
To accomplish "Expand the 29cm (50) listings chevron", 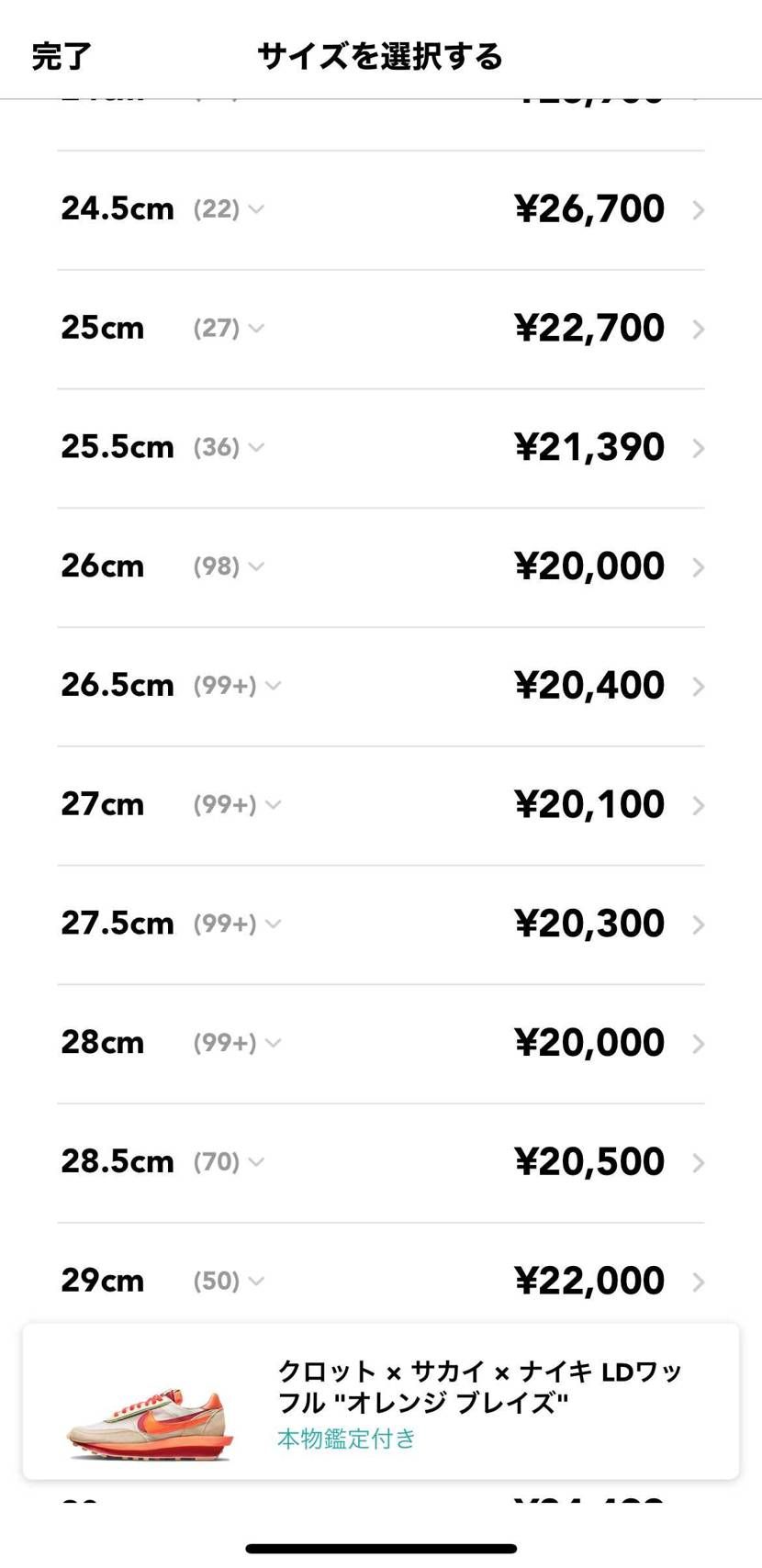I will click(x=256, y=1281).
